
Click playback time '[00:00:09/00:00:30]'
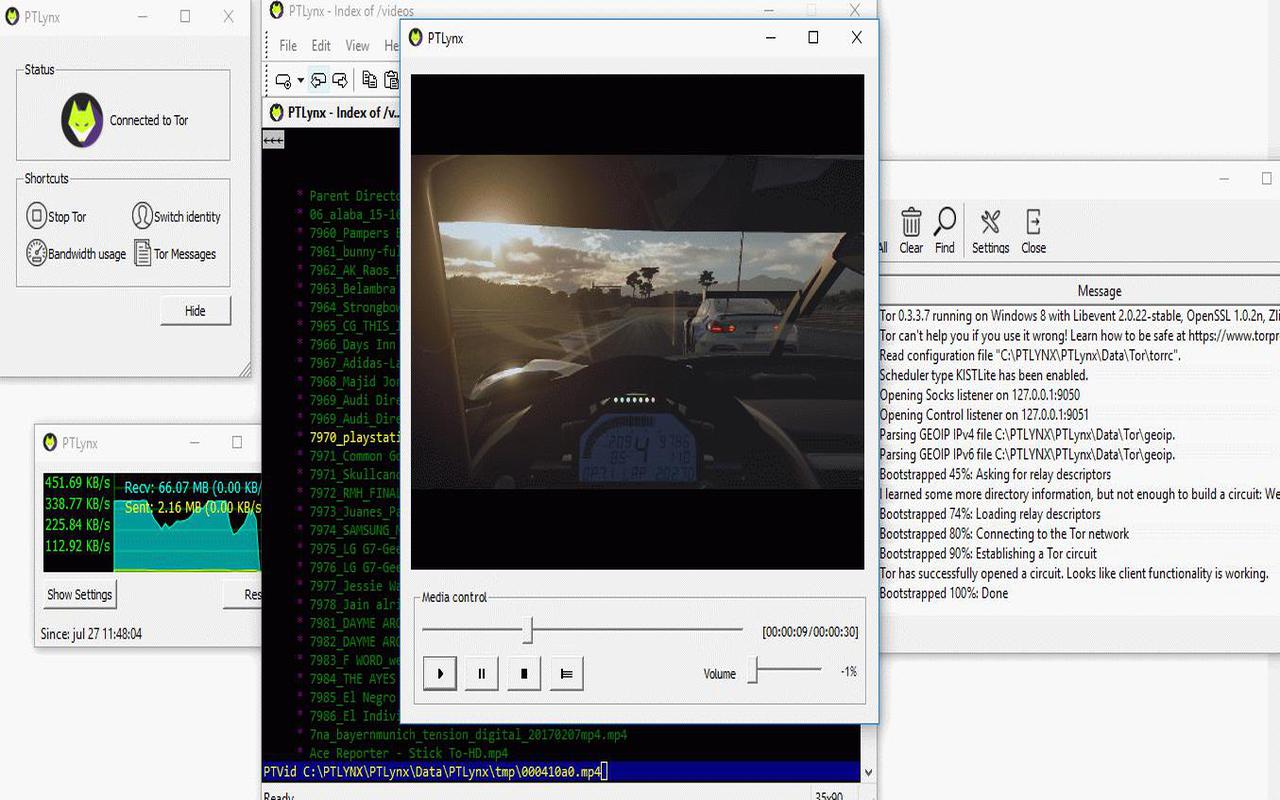(x=810, y=632)
